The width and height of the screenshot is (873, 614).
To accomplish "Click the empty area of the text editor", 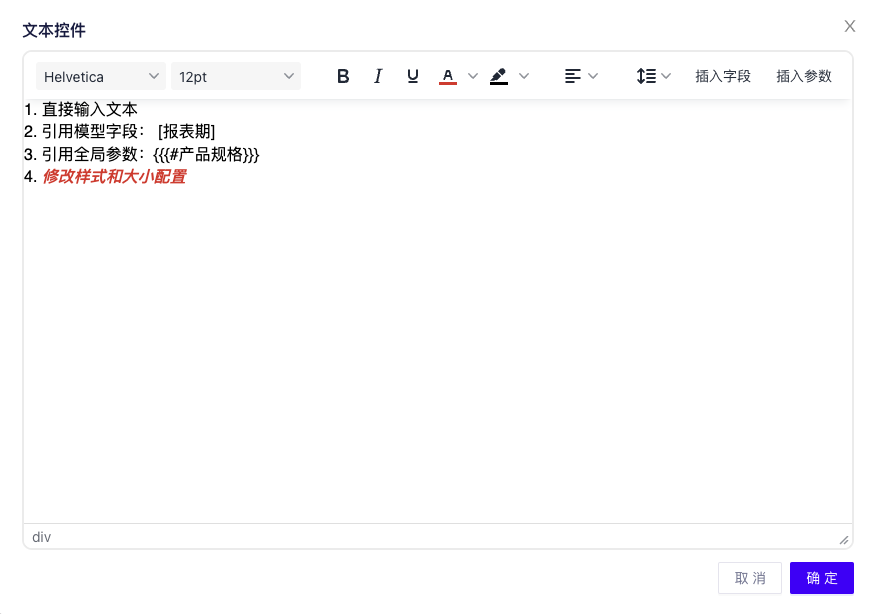I will [x=437, y=350].
